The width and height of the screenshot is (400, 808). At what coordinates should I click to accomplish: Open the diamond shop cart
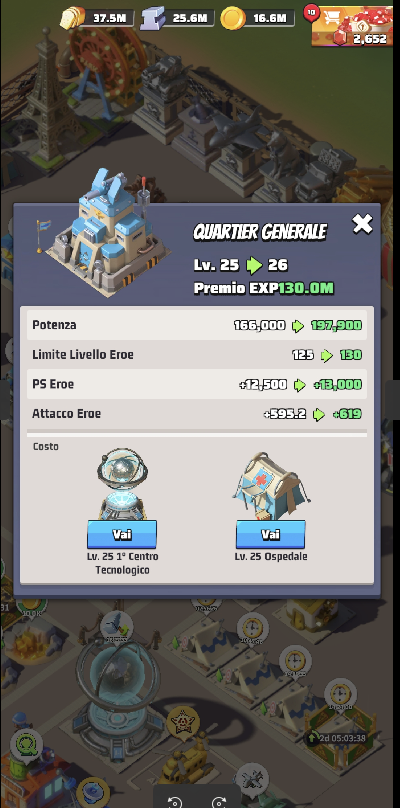coord(352,26)
